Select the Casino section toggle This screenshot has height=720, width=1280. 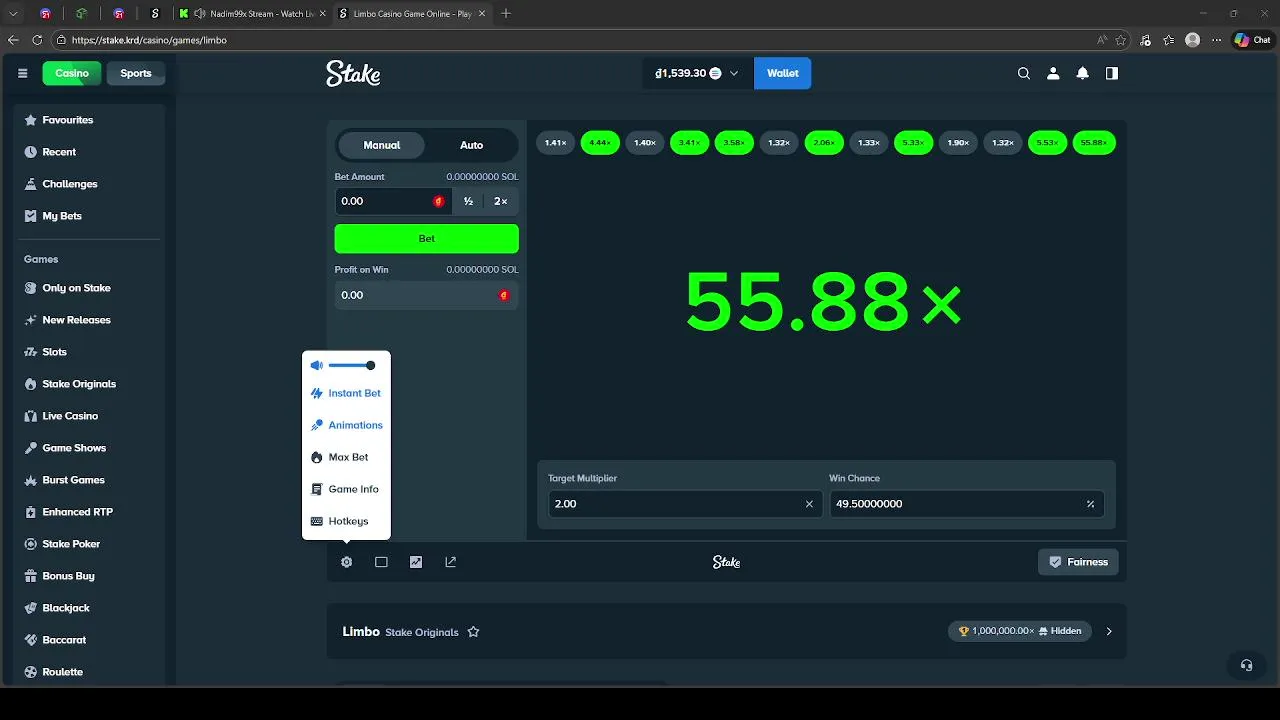72,73
